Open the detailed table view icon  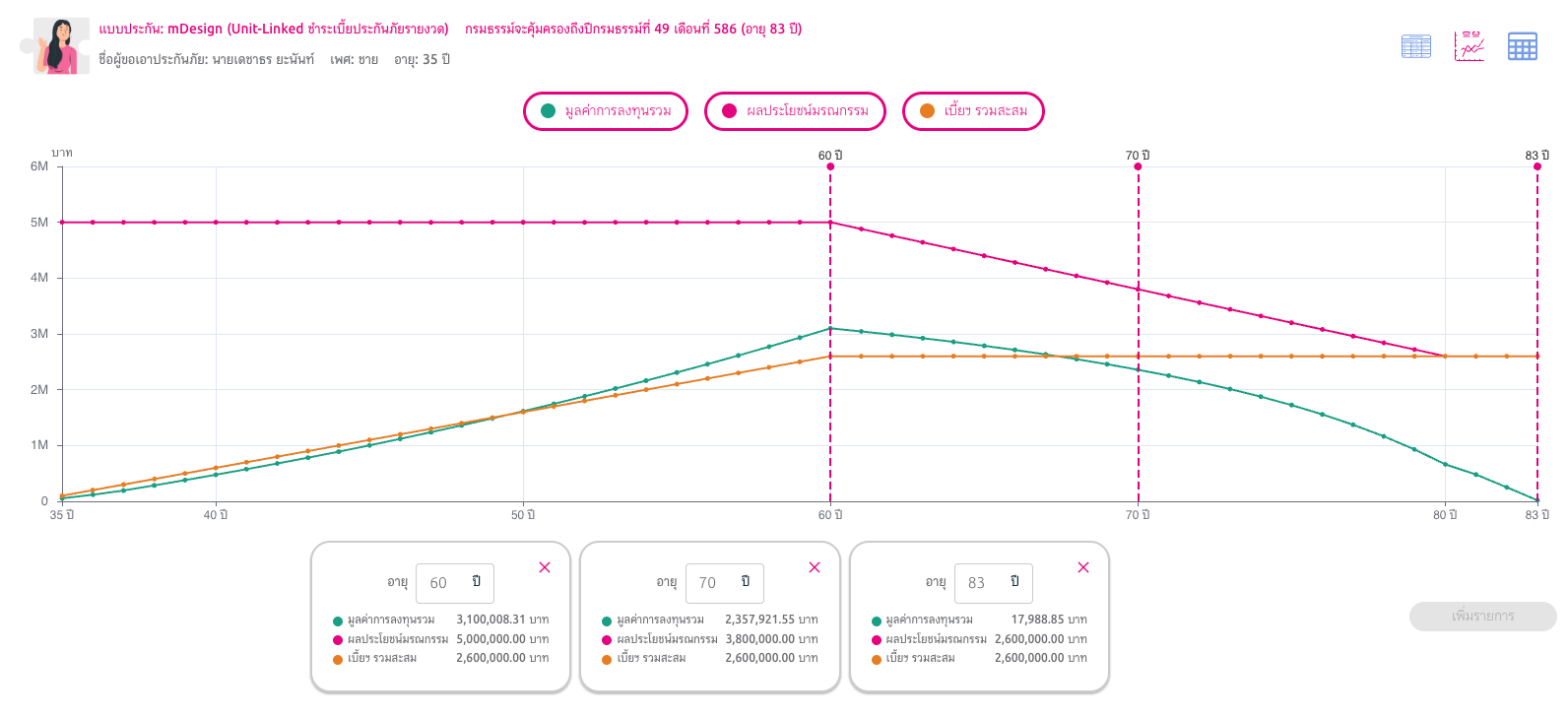pos(1415,46)
